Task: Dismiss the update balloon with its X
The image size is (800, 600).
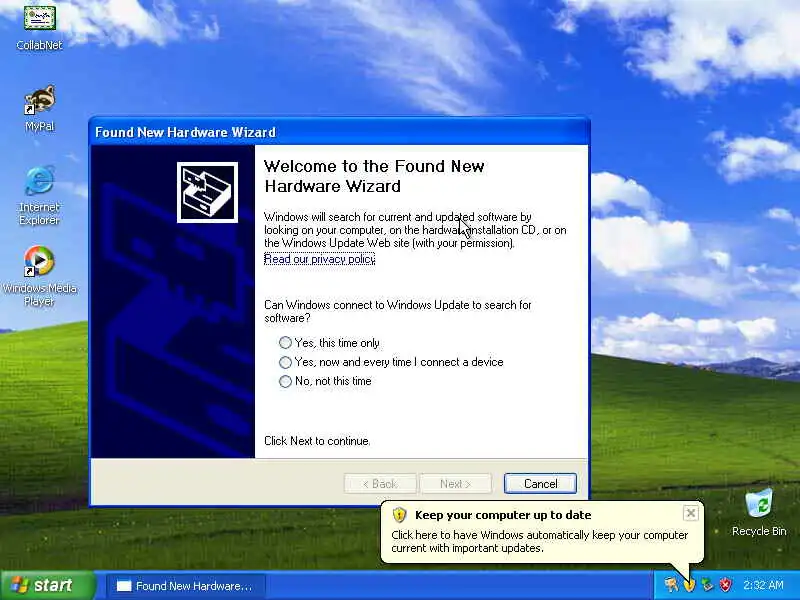Action: click(690, 513)
